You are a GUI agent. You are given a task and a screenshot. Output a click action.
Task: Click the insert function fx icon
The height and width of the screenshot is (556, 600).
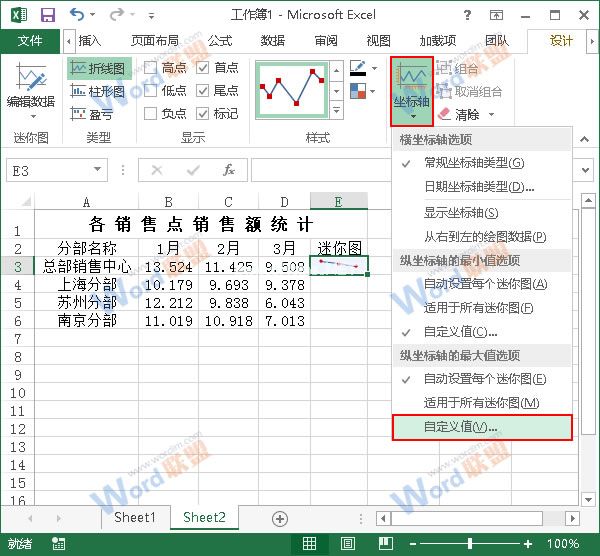click(229, 170)
